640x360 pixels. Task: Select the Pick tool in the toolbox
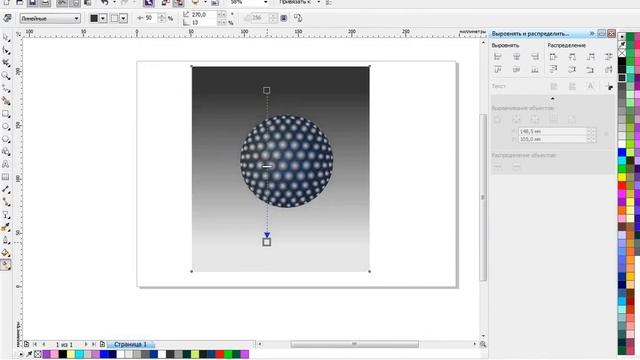[x=6, y=38]
